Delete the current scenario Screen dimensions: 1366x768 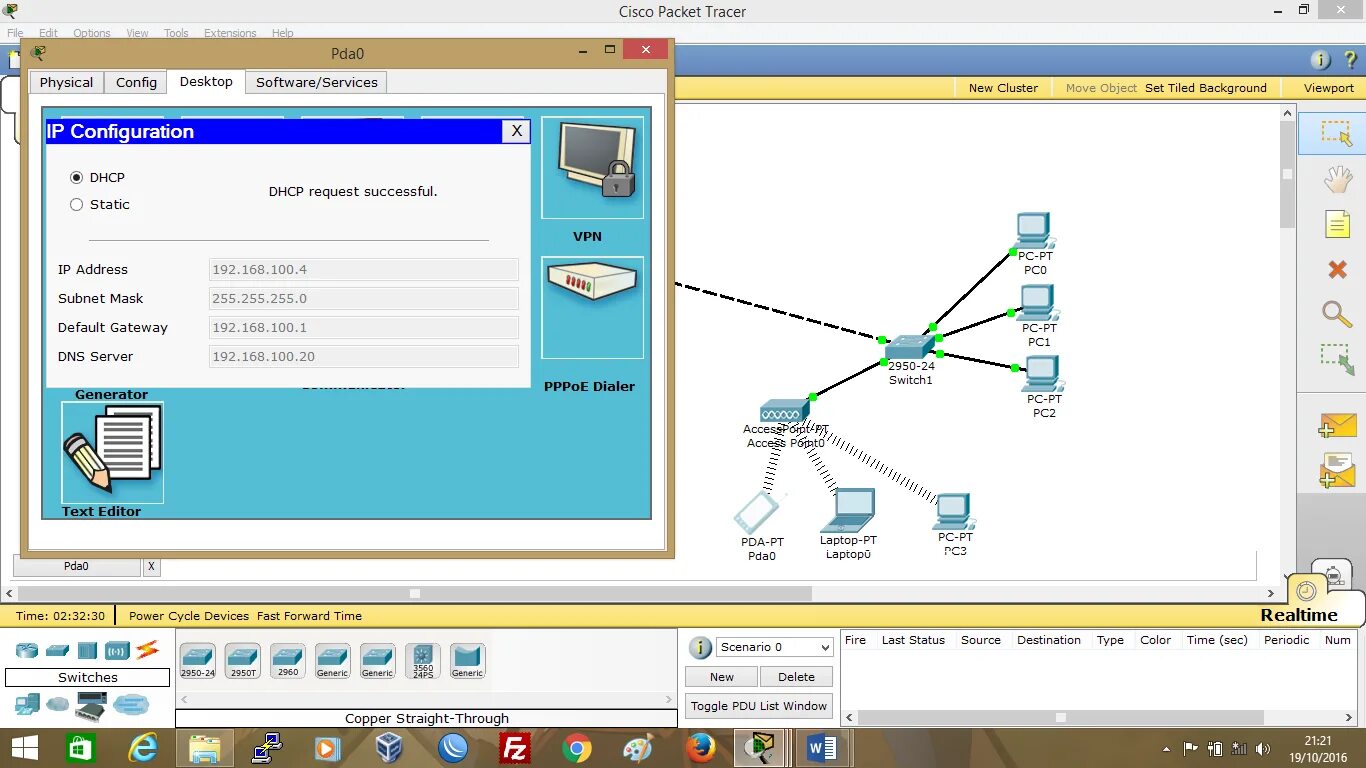[796, 677]
